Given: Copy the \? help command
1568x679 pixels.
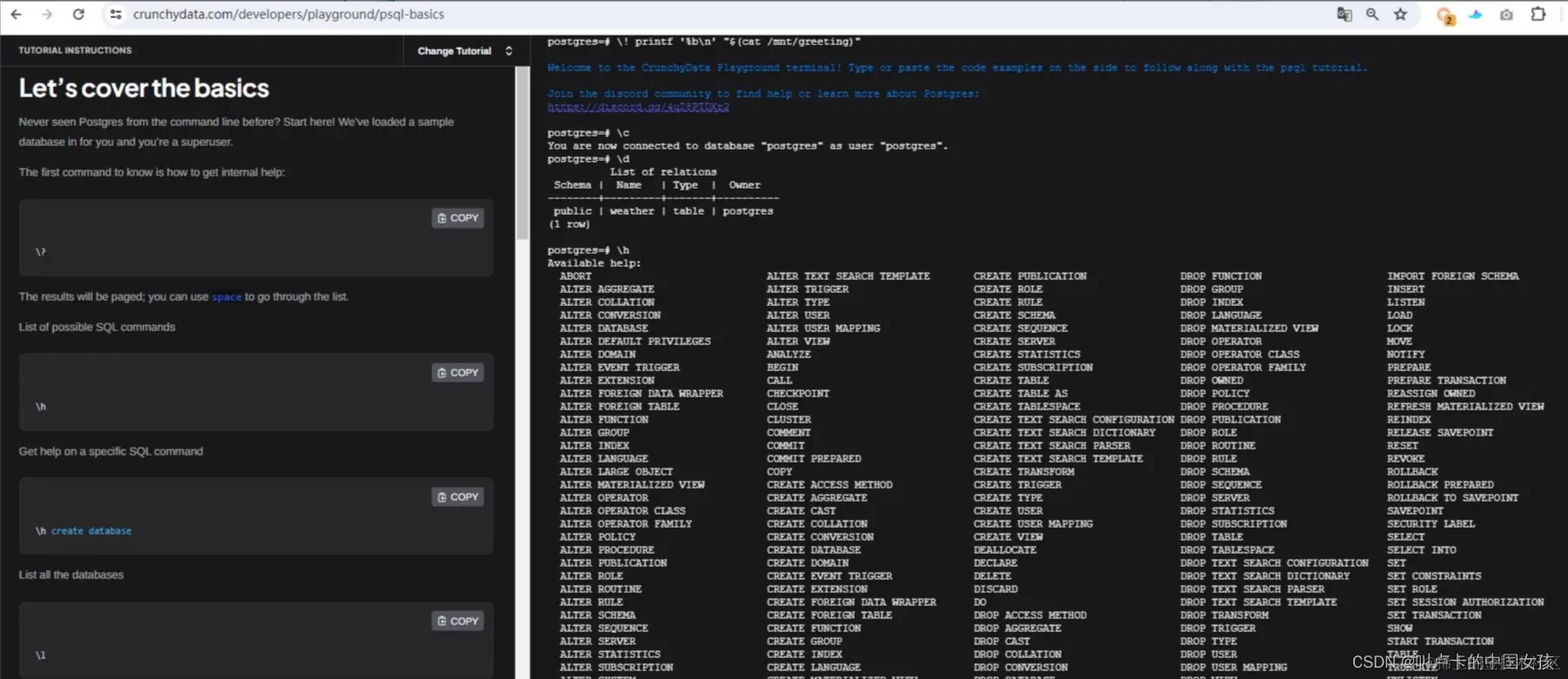Looking at the screenshot, I should (457, 217).
